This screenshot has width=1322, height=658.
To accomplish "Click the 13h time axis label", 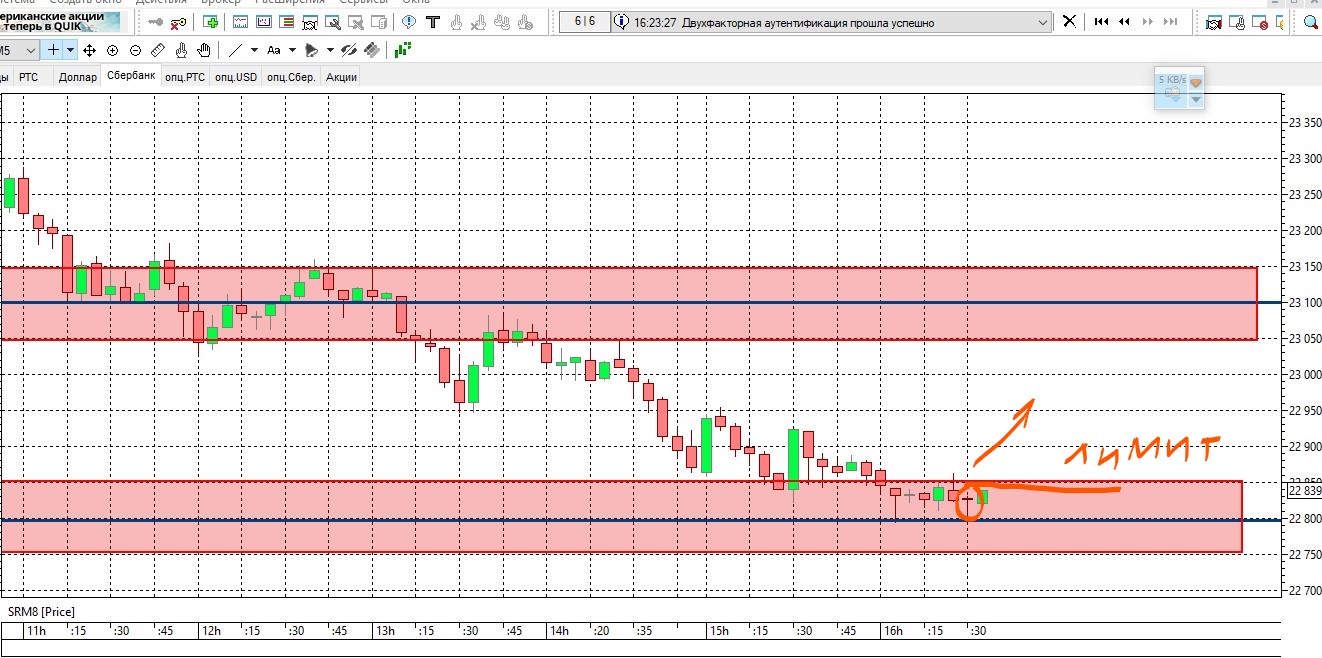I will click(385, 631).
